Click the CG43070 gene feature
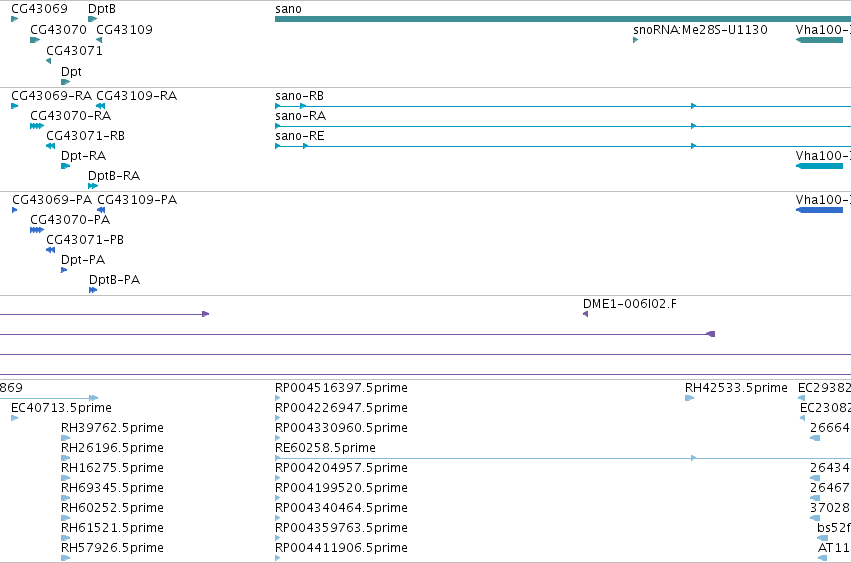The image size is (851, 563). coord(35,40)
